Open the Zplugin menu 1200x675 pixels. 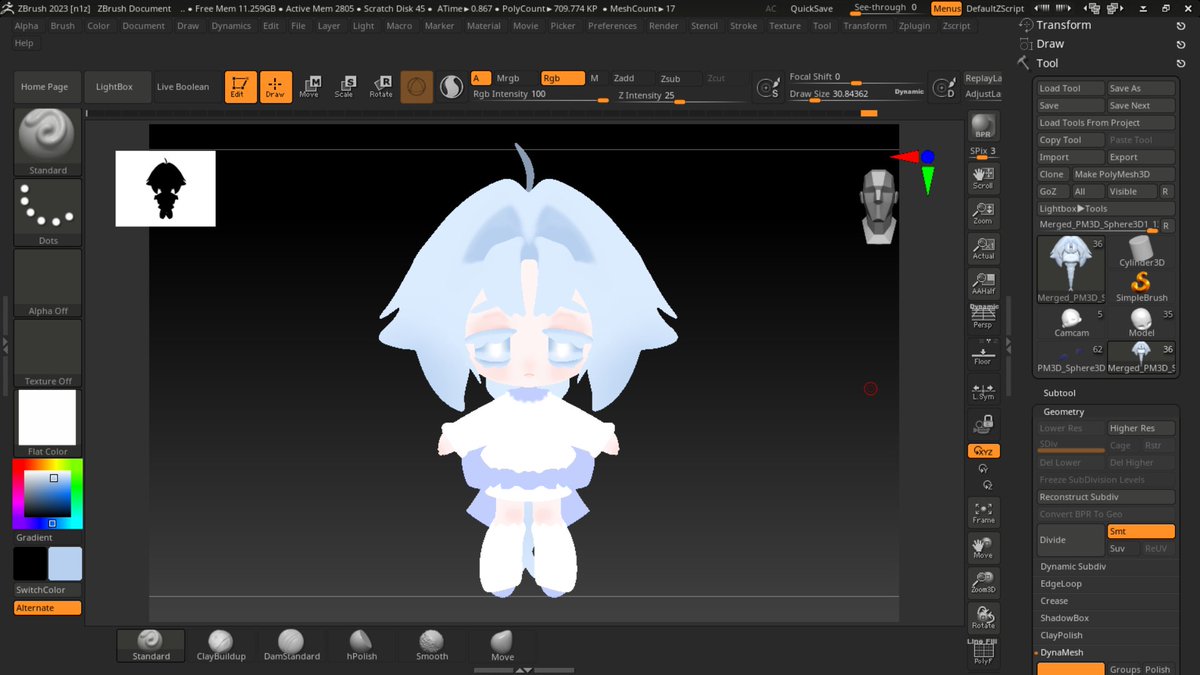[x=914, y=26]
